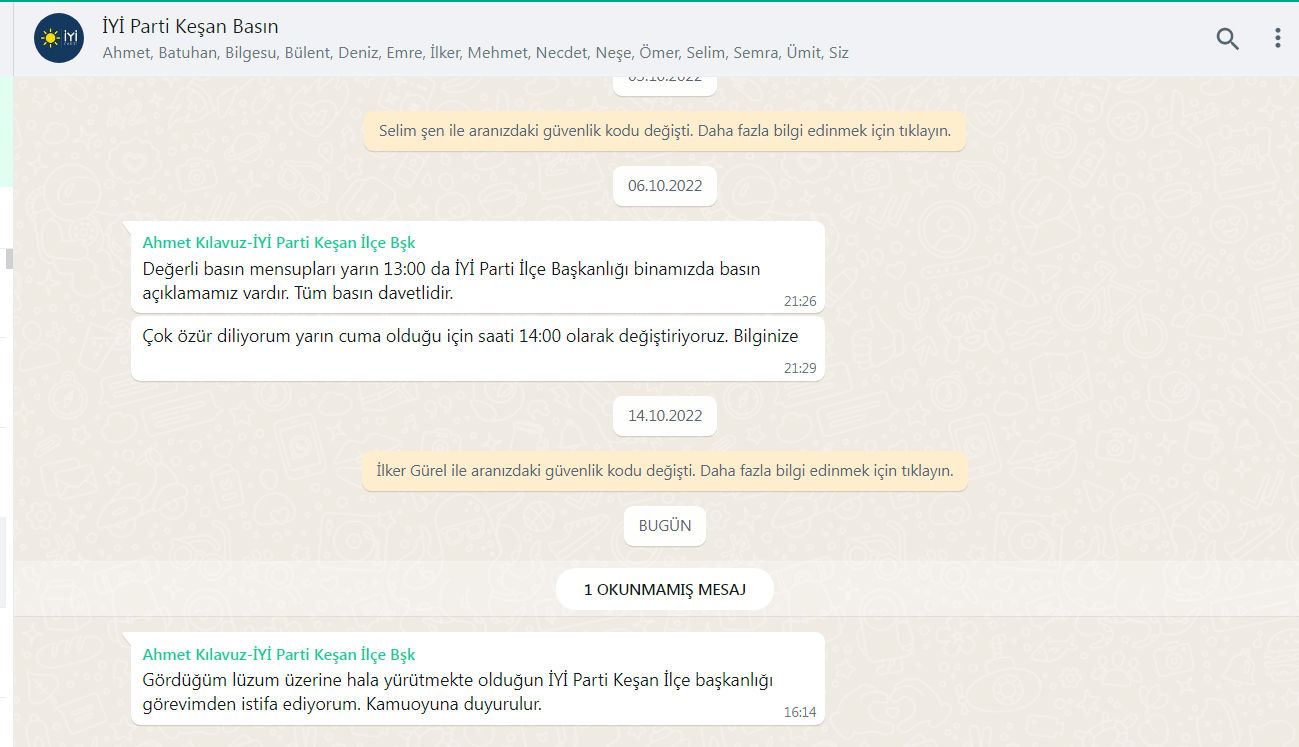This screenshot has height=747, width=1299.
Task: Click the 14.10.2022 date chip
Action: point(664,416)
